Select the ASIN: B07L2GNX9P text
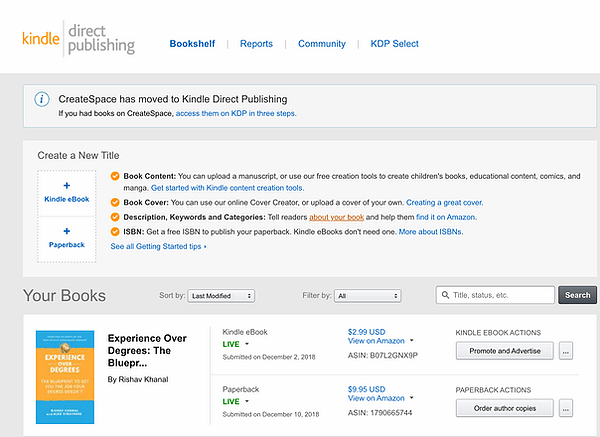Viewport: 600px width, 437px height. [383, 355]
